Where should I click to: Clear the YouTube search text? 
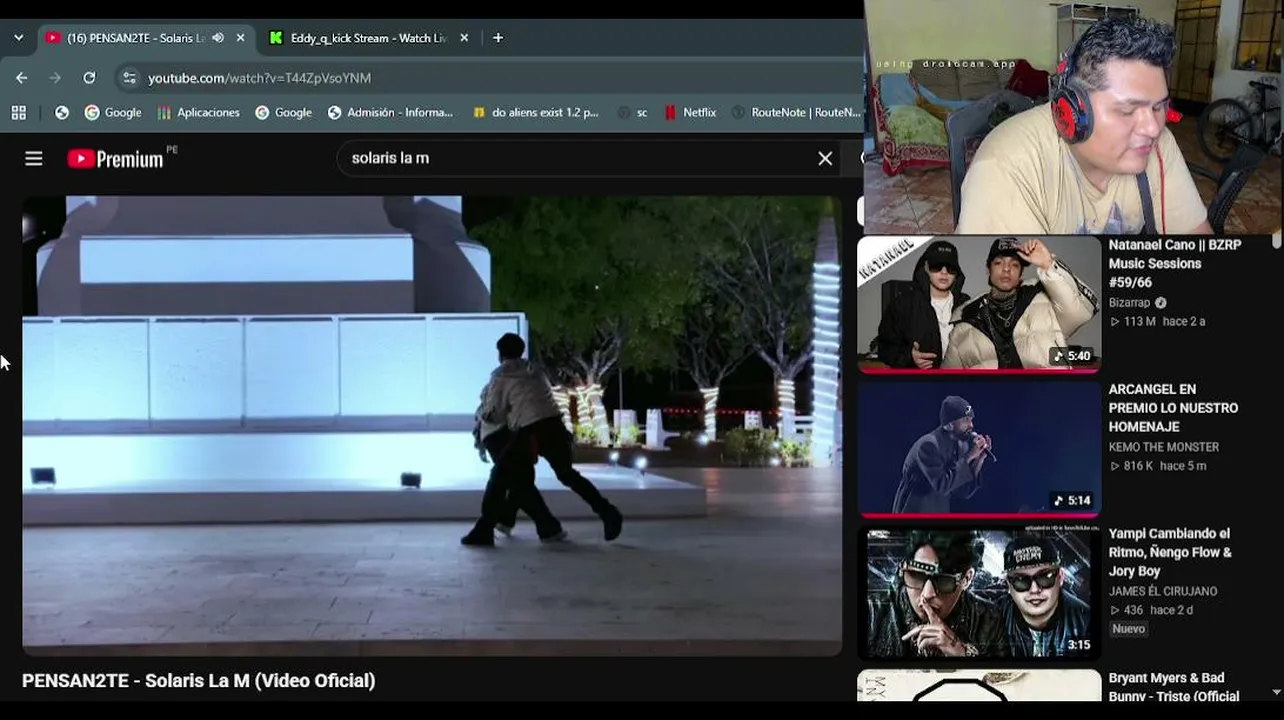click(x=825, y=158)
